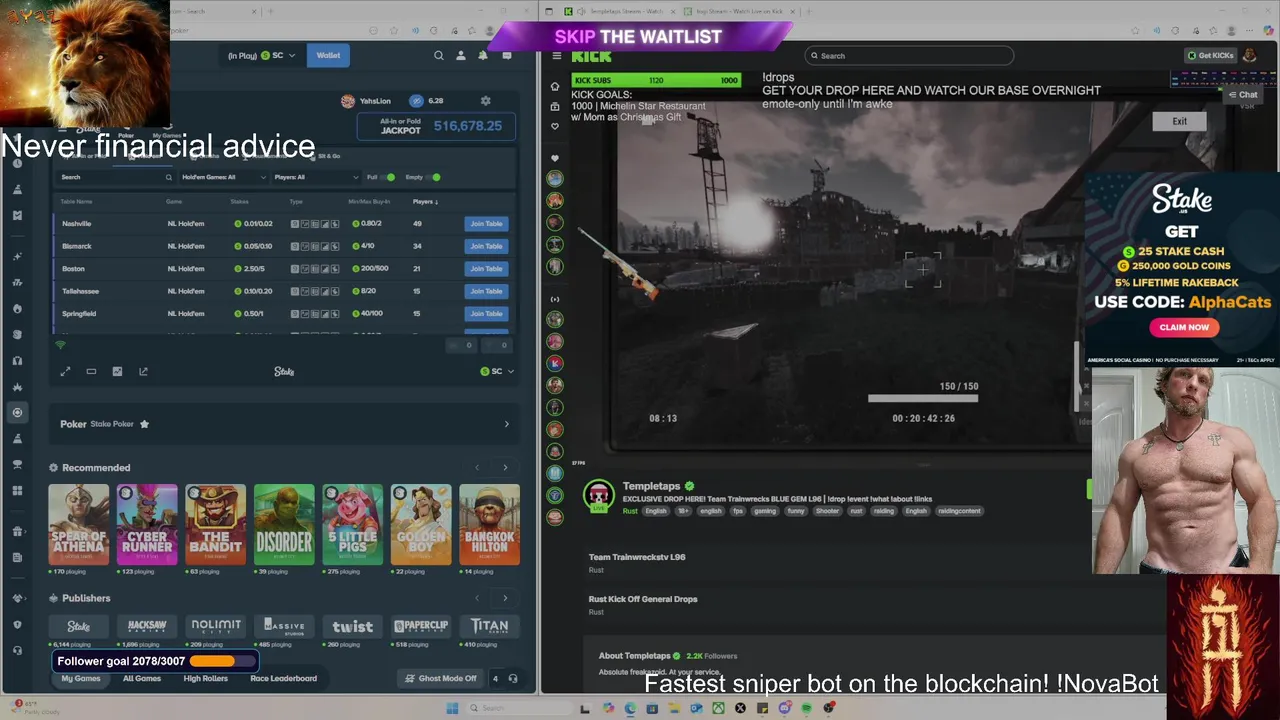Screen dimensions: 1280x720
Task: Click the Windows Start button on taskbar
Action: 452,708
